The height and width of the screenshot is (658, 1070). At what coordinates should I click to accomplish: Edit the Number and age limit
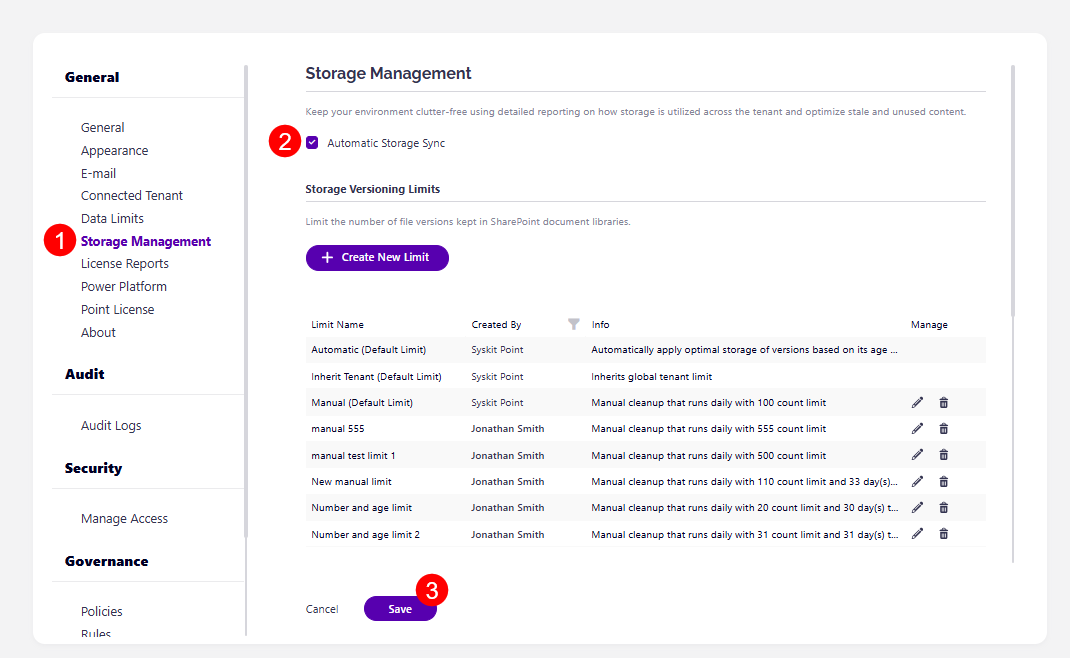[x=917, y=507]
